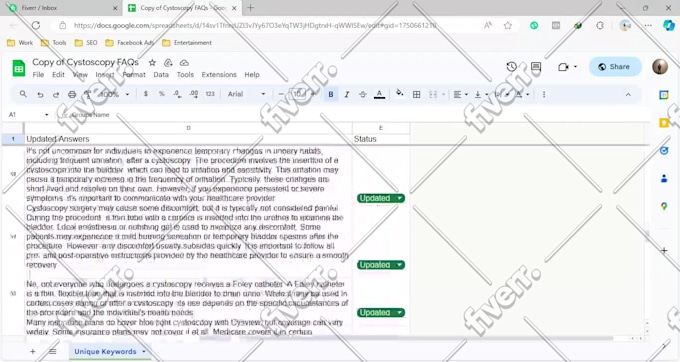
Task: Open Contacts side panel icon
Action: [x=664, y=179]
